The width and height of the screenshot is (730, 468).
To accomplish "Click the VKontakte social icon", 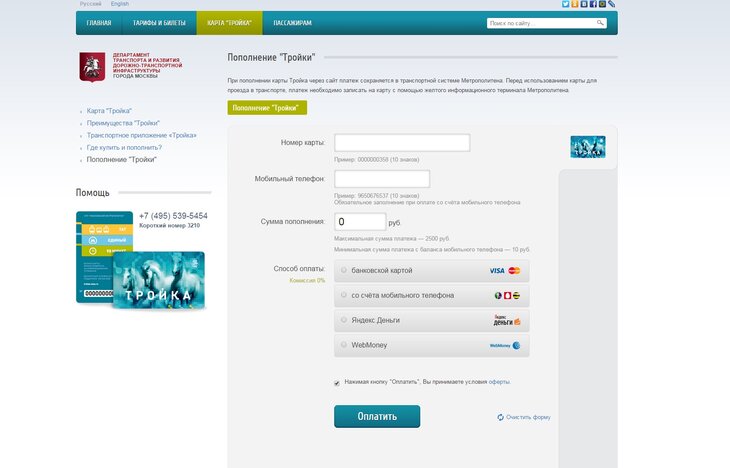I will [x=584, y=4].
